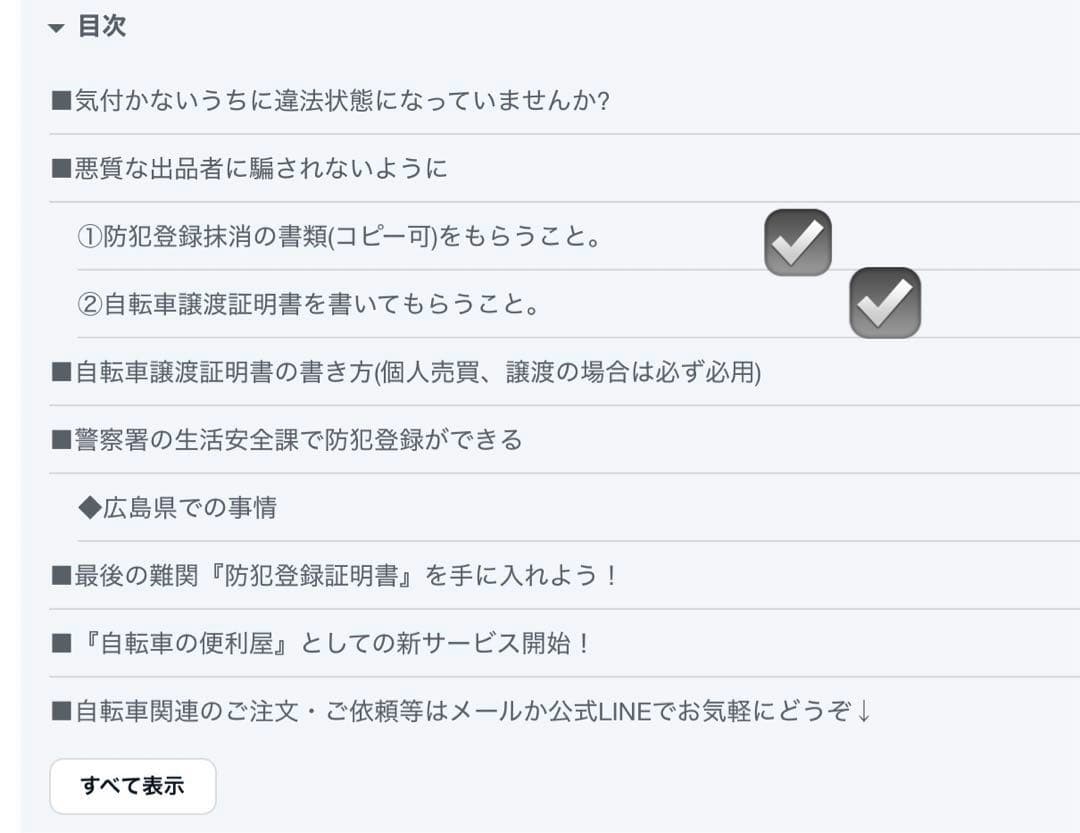Viewport: 1080px width, 833px height.
Task: Uncheck checkbox beside 自転車譲渡証明書を書いてもらうこと
Action: [x=885, y=303]
